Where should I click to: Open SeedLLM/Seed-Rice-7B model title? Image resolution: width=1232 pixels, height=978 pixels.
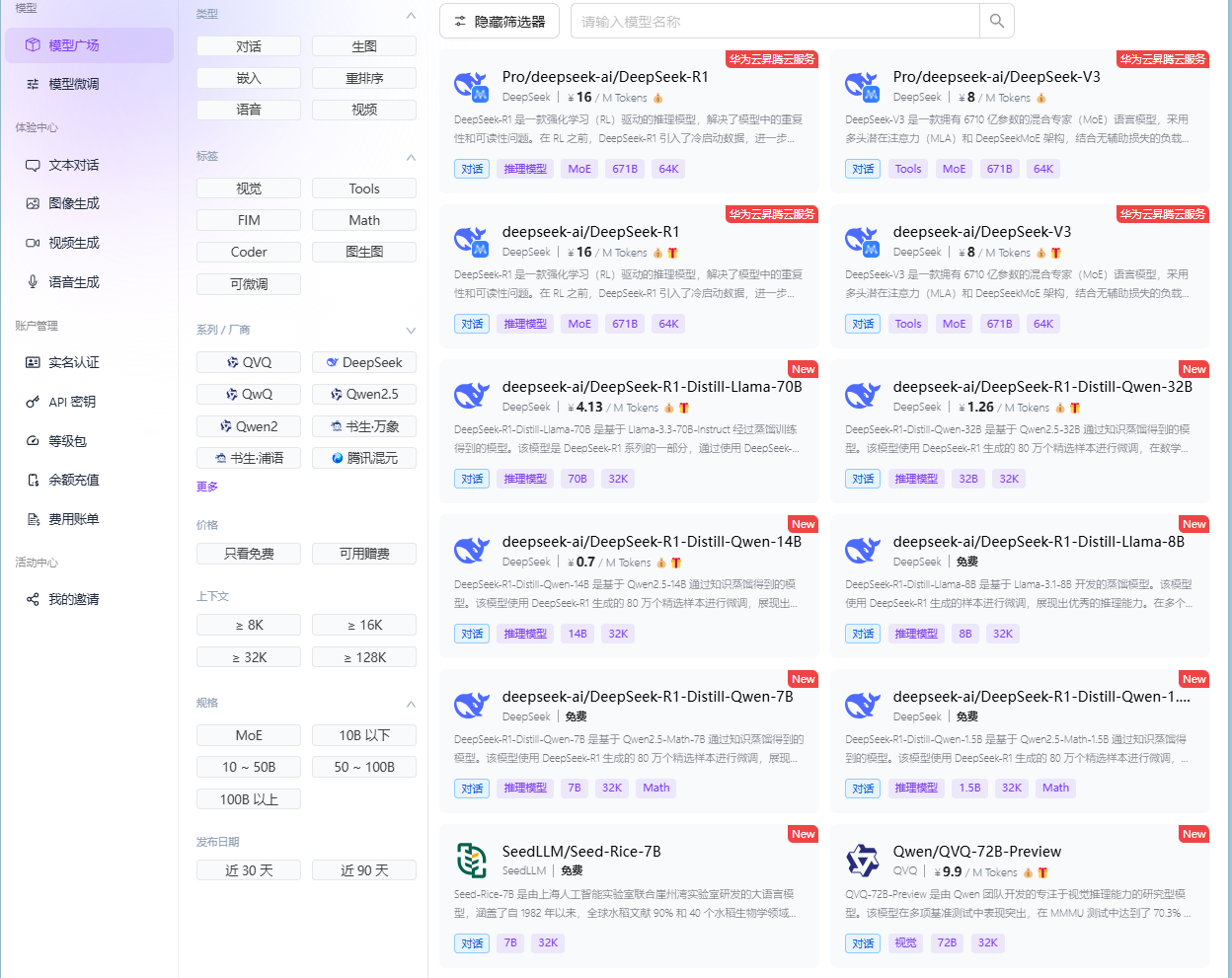[x=581, y=852]
